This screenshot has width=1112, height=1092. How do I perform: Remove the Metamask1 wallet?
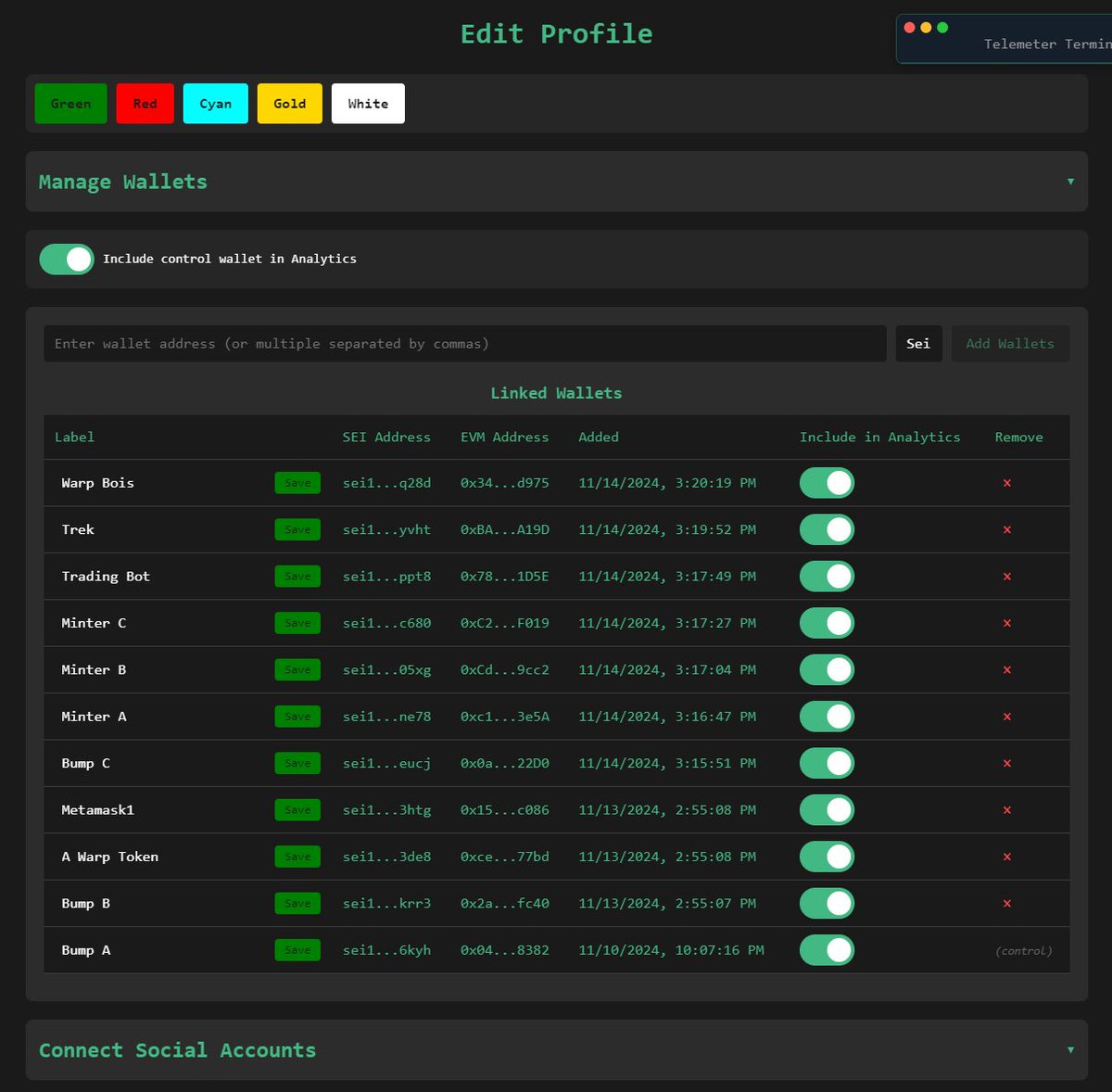point(1006,810)
